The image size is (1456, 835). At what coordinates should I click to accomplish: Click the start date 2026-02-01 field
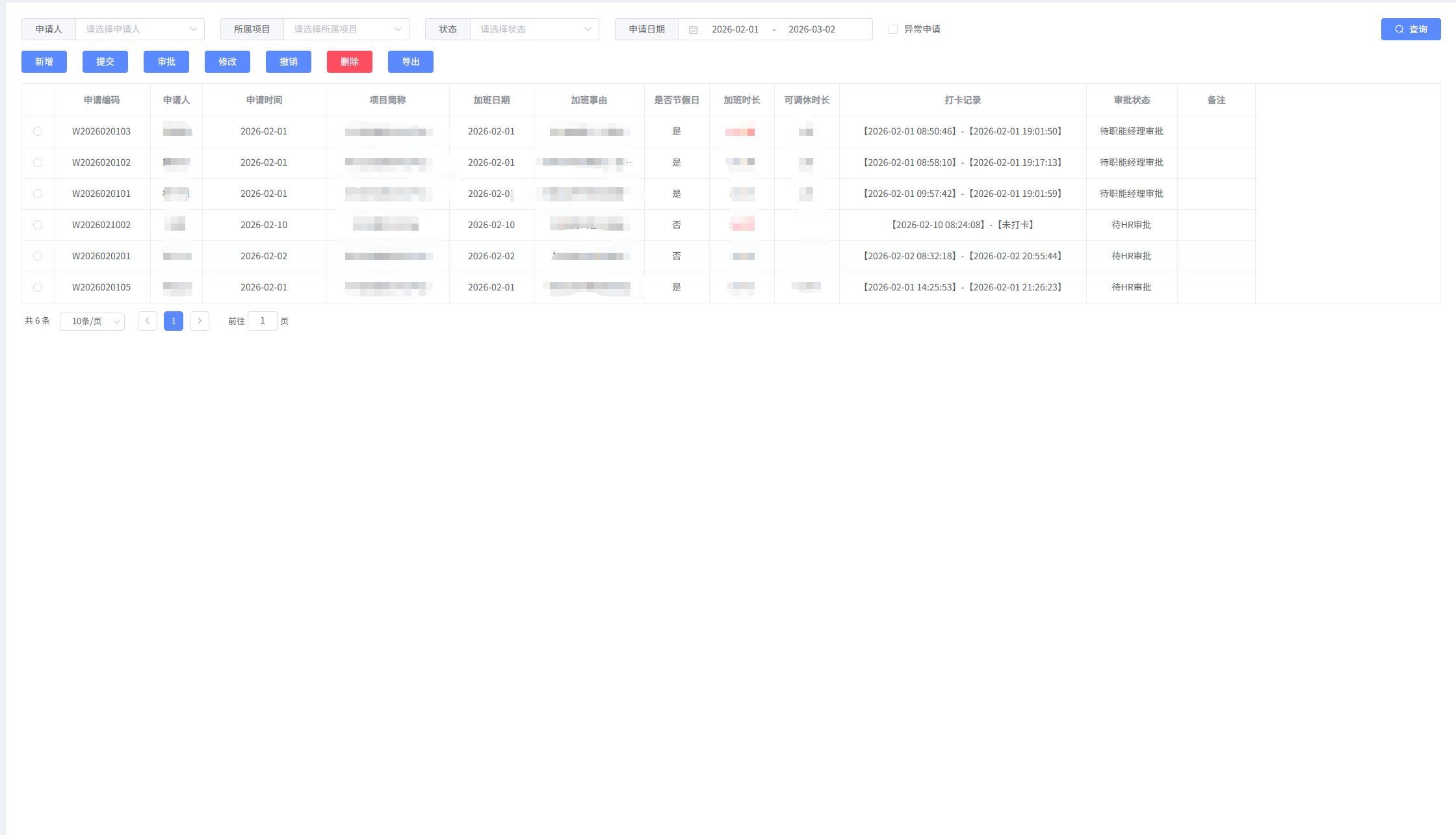pyautogui.click(x=734, y=29)
